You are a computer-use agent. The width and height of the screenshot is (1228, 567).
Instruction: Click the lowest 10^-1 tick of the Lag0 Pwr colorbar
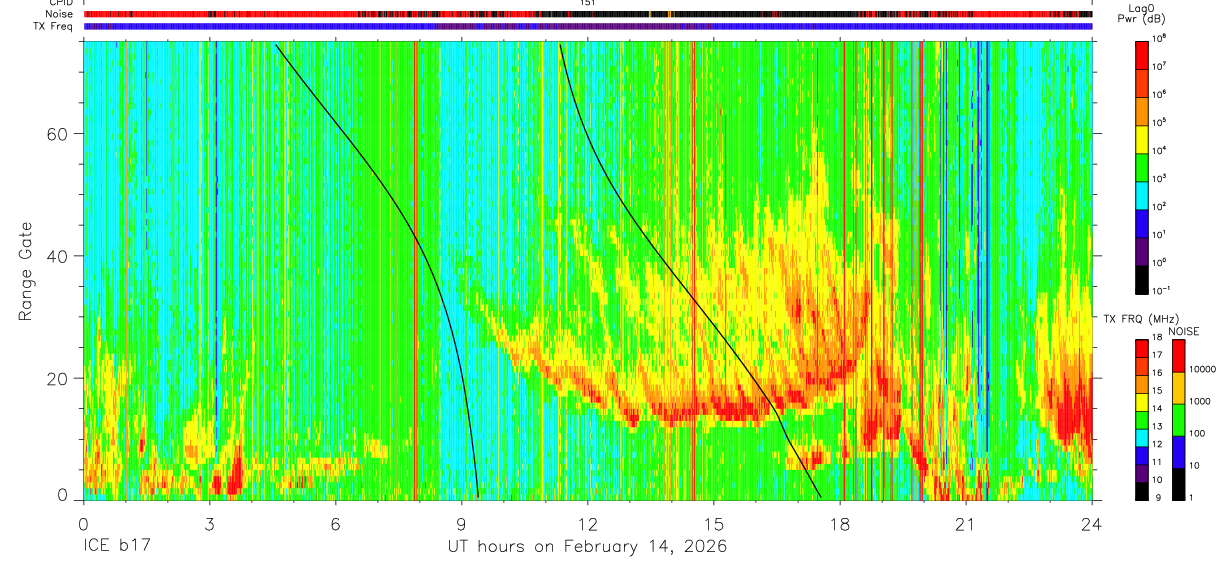[x=1163, y=291]
